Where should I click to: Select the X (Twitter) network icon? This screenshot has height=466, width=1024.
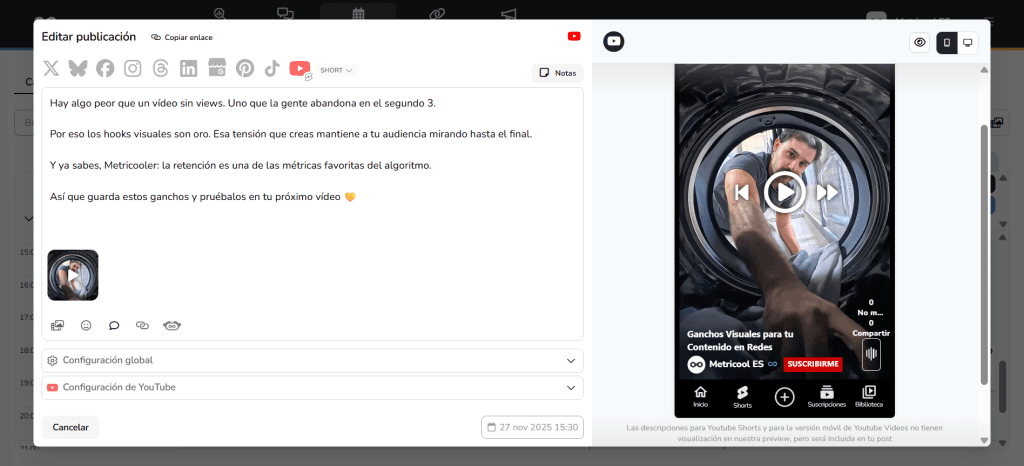click(x=51, y=69)
